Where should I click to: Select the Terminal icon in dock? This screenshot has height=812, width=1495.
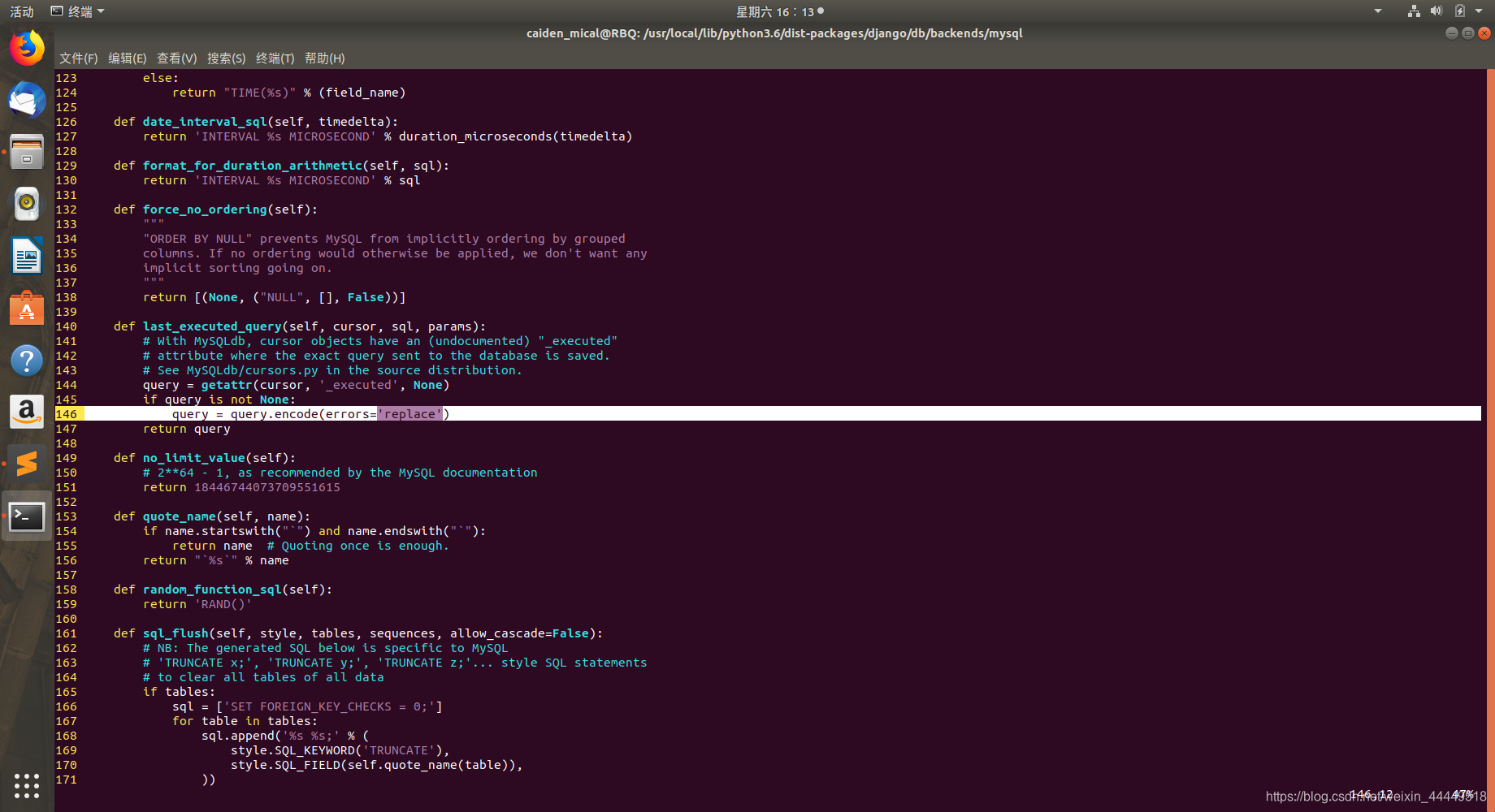pos(27,516)
